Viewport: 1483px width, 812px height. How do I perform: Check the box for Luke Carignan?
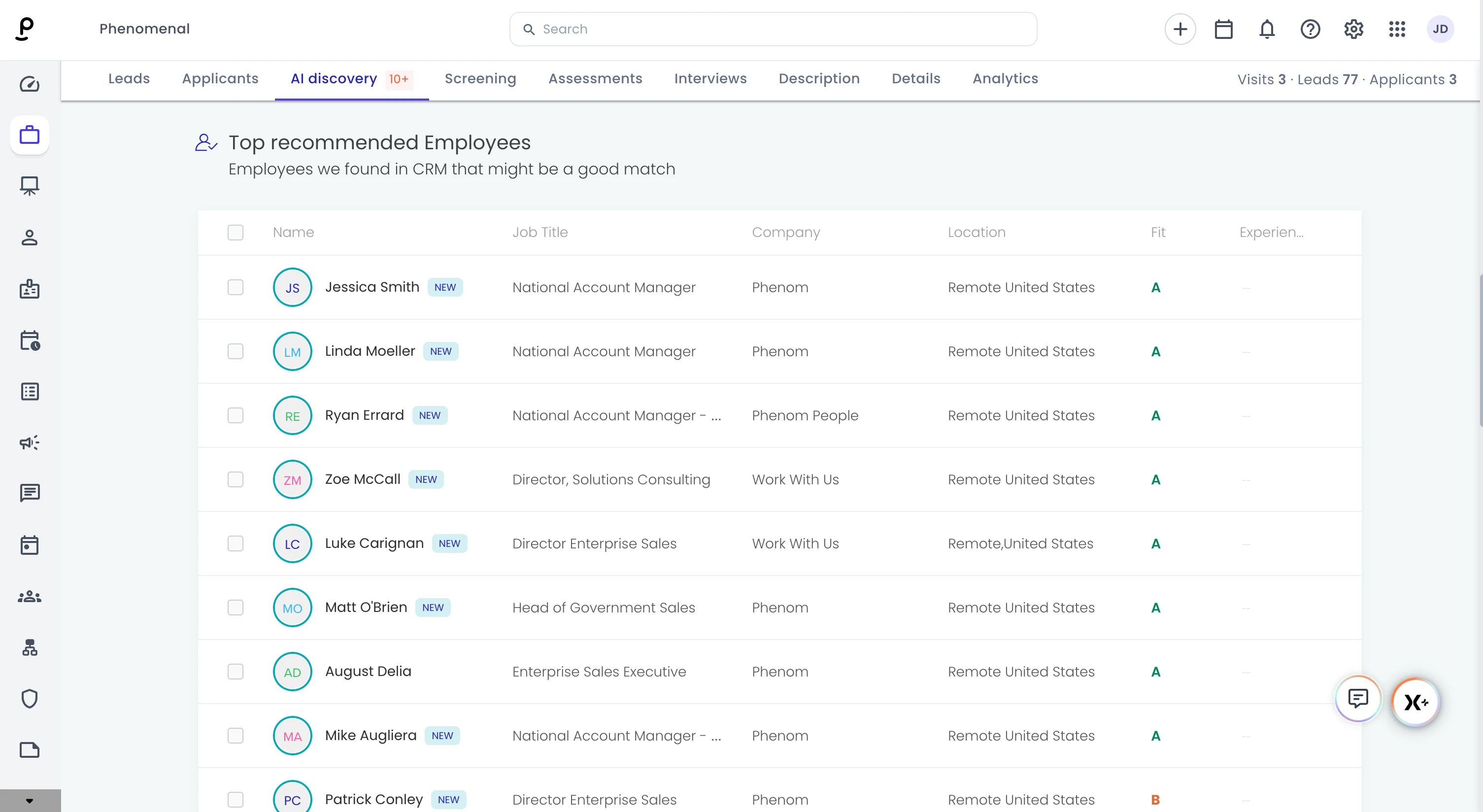(236, 543)
